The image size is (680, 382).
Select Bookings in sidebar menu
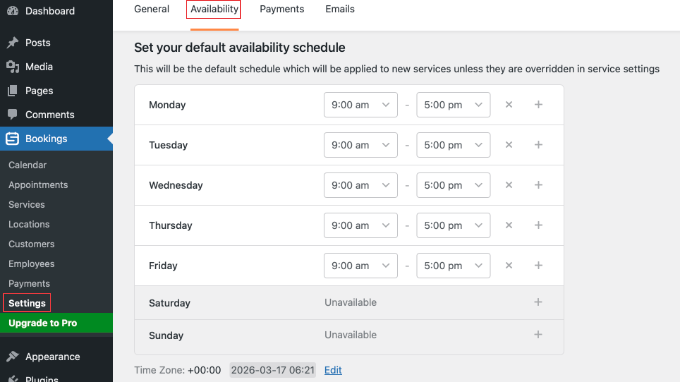[56, 139]
